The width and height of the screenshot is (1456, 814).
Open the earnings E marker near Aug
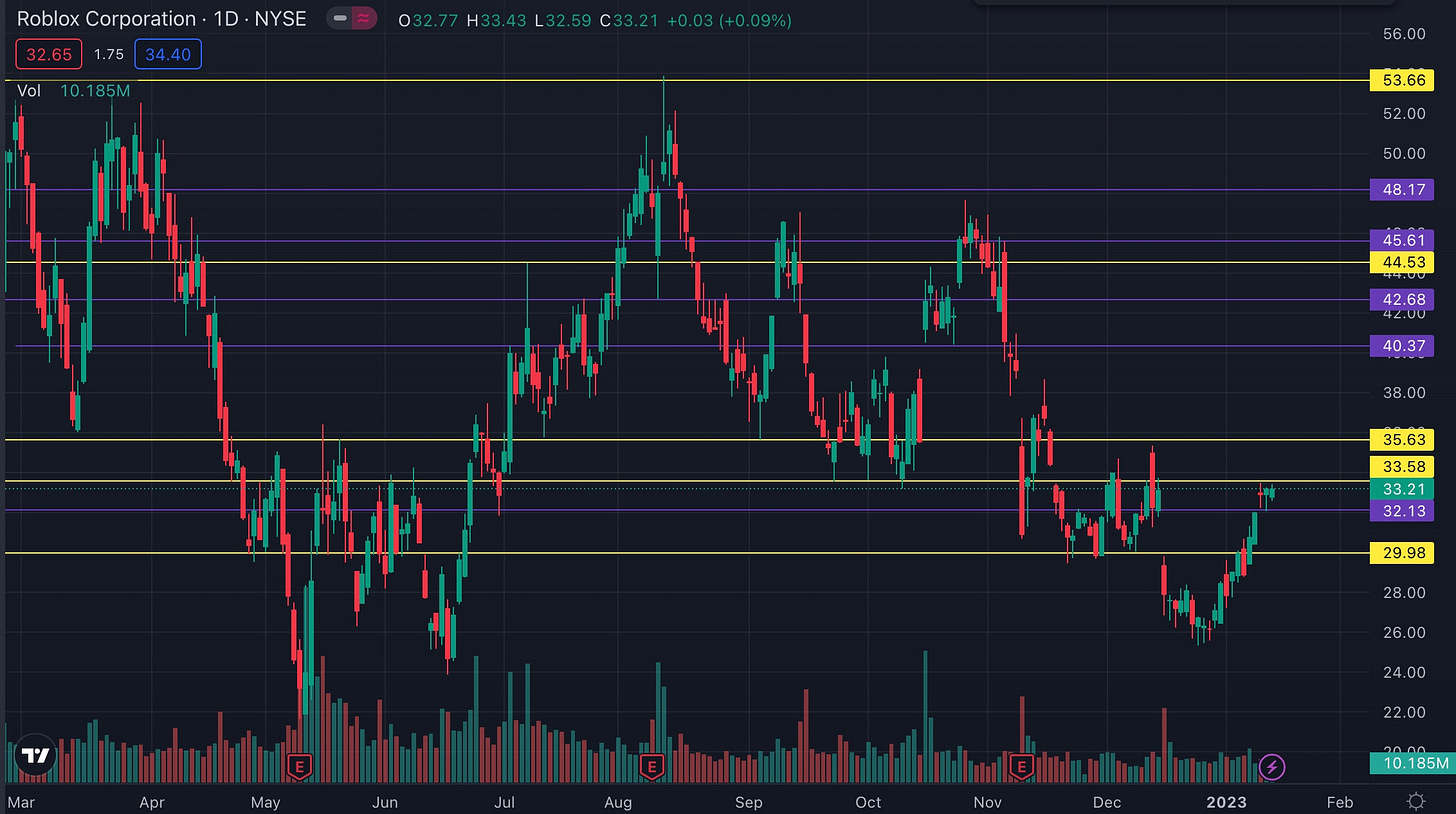652,767
